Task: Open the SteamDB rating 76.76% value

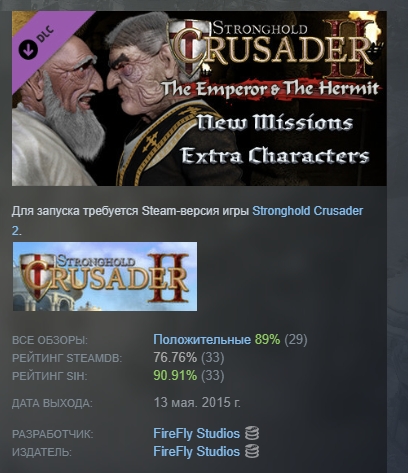Action: pyautogui.click(x=175, y=358)
